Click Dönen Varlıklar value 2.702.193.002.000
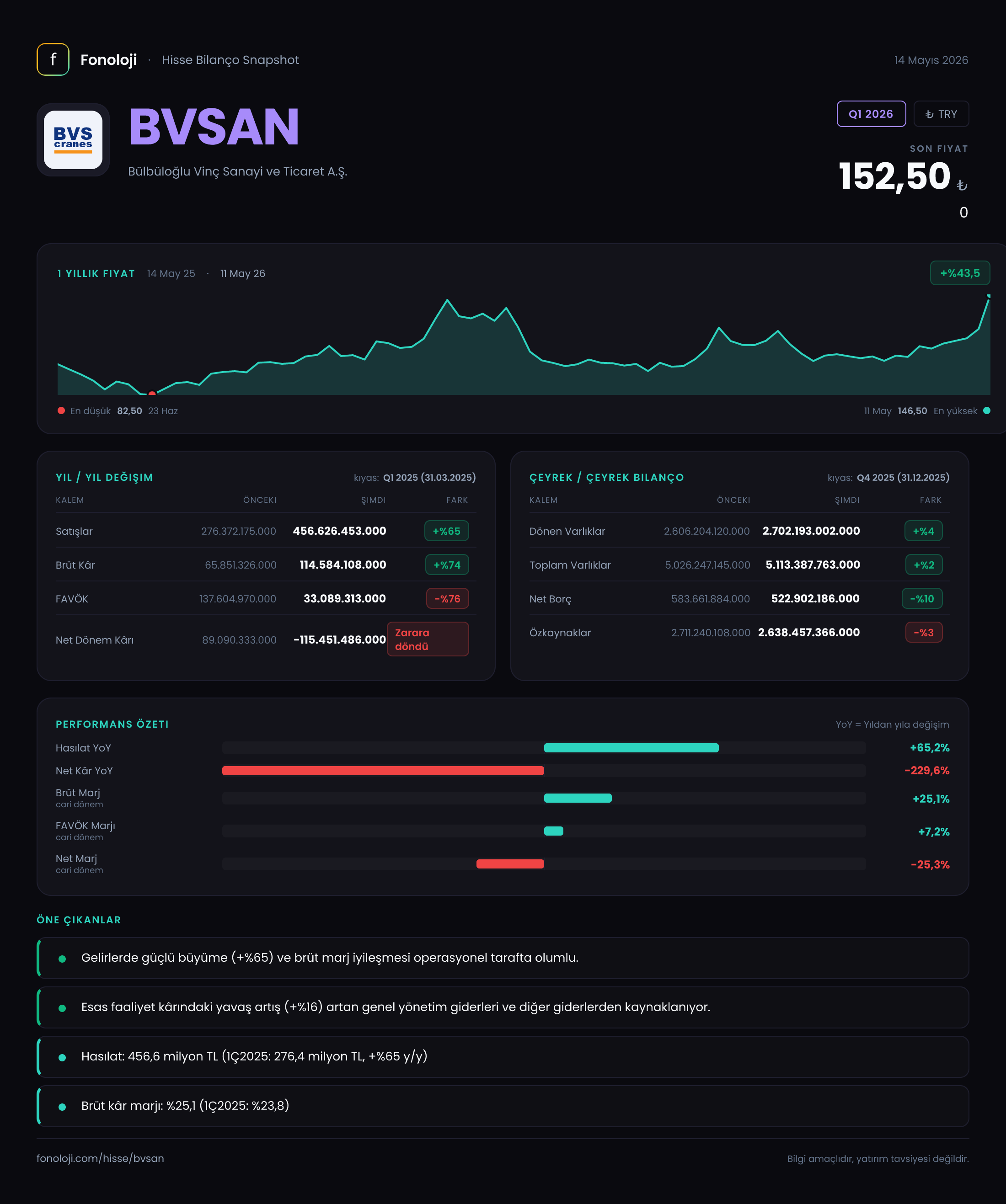The image size is (1006, 1204). click(x=811, y=531)
